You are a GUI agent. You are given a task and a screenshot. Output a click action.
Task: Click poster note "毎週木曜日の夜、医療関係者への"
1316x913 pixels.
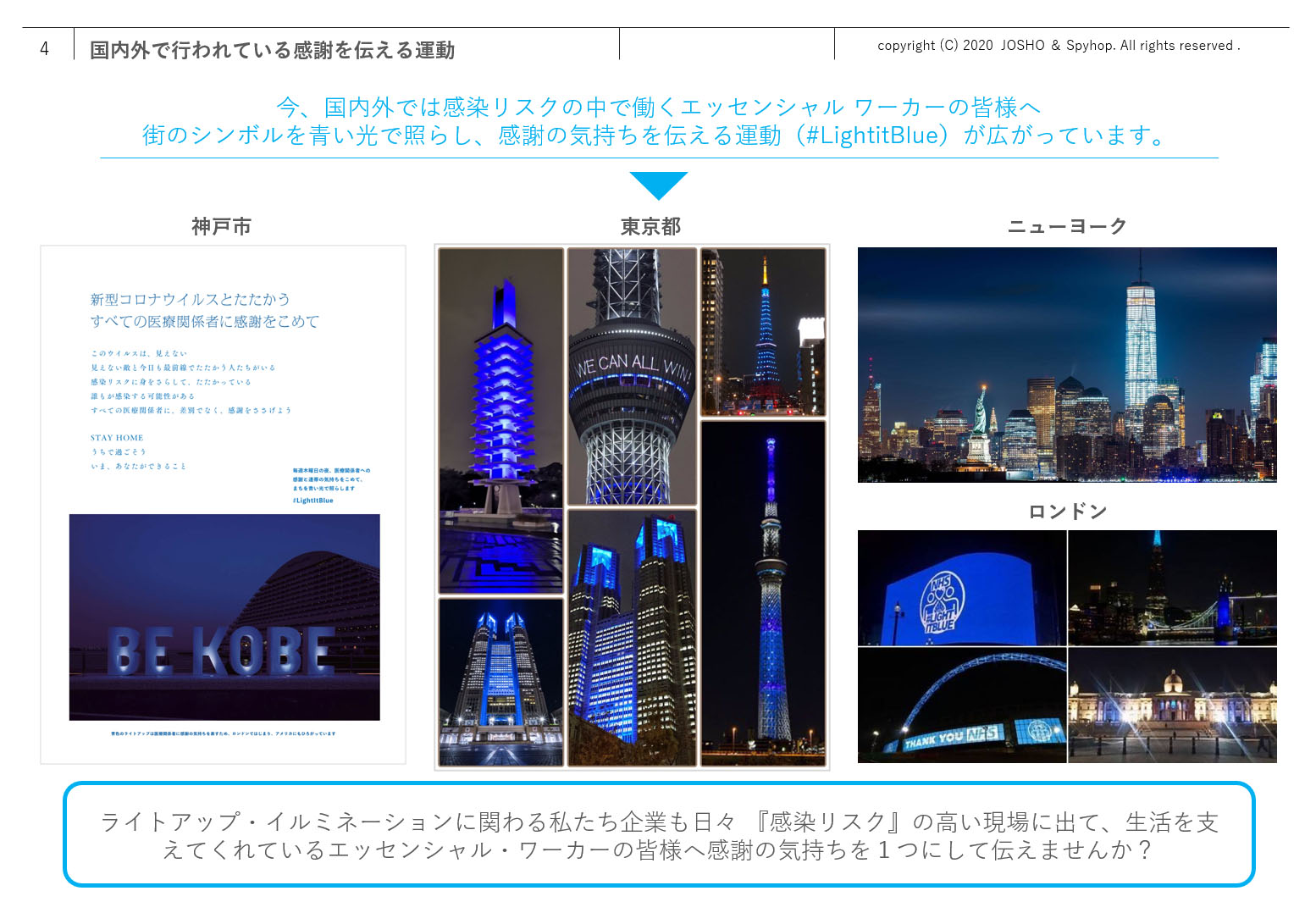tap(331, 470)
